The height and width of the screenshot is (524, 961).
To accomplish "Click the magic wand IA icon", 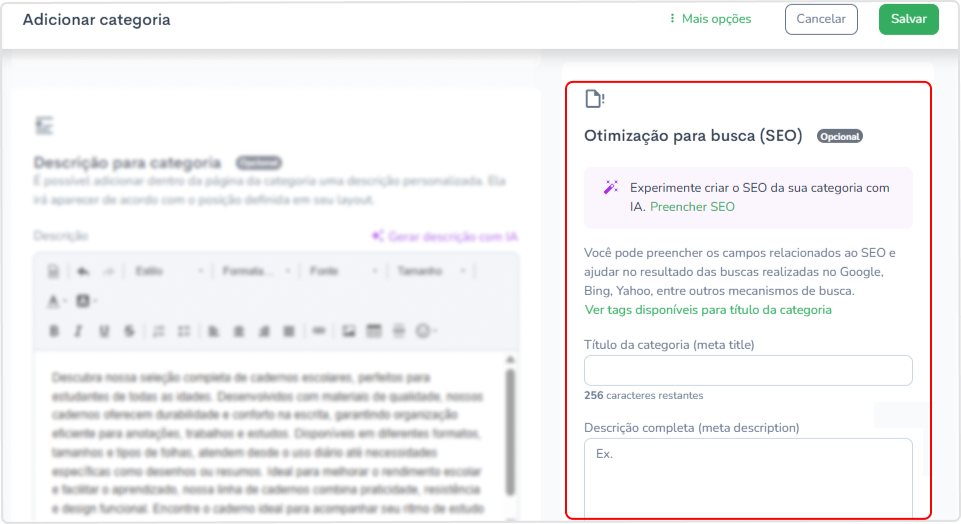I will (x=610, y=188).
